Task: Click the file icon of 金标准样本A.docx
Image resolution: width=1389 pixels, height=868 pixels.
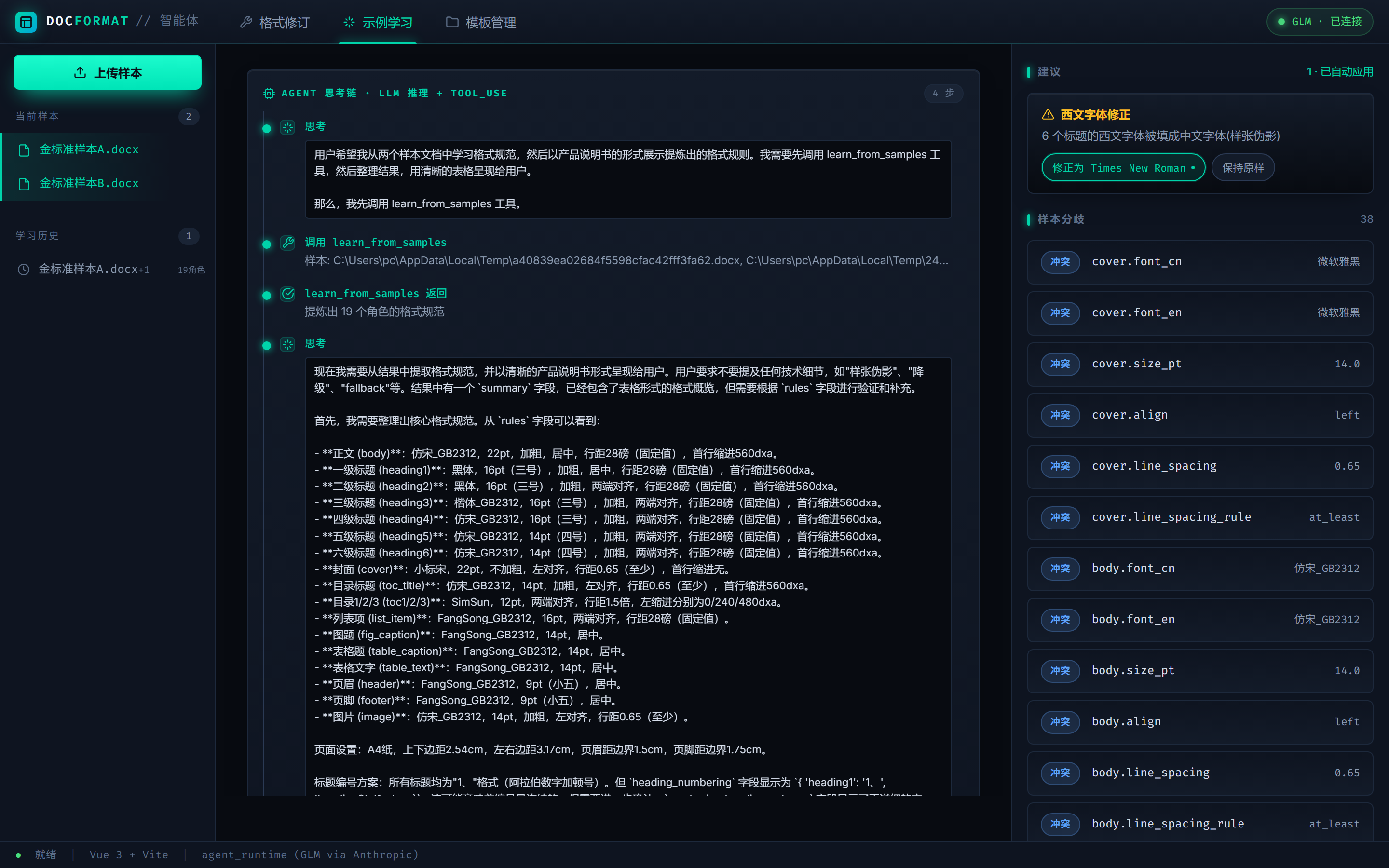Action: 24,150
